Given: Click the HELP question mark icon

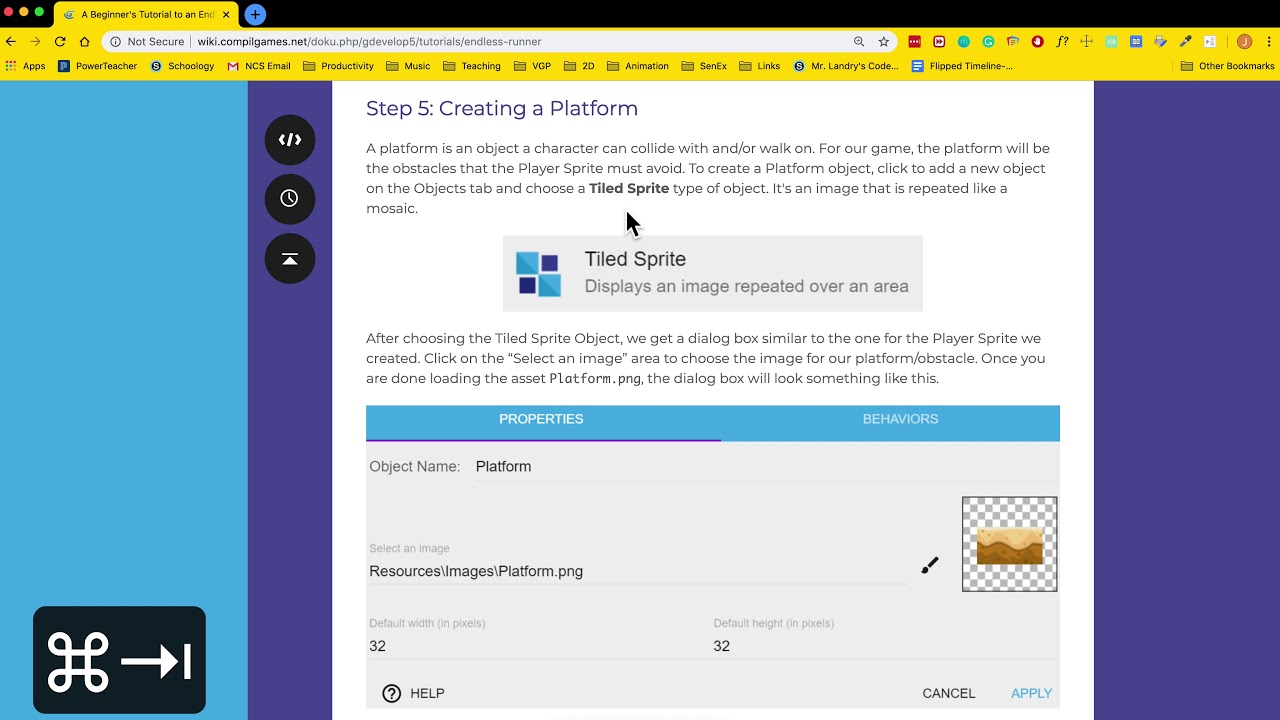Looking at the screenshot, I should (x=392, y=693).
